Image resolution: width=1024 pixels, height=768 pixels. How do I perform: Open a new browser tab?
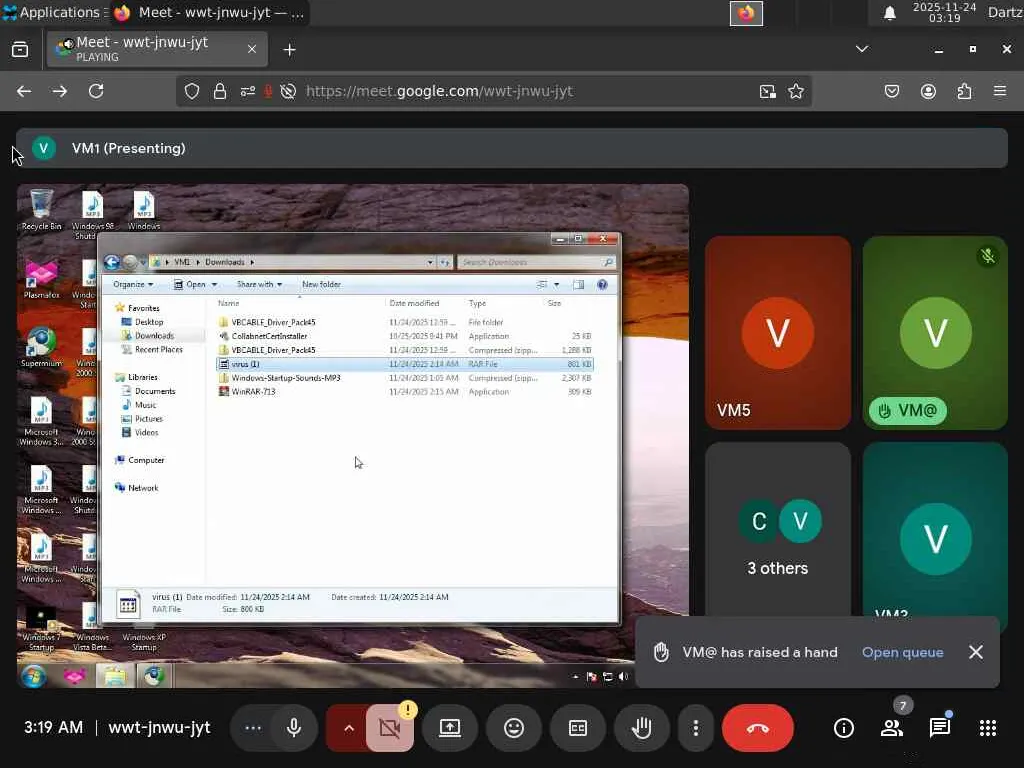(289, 50)
